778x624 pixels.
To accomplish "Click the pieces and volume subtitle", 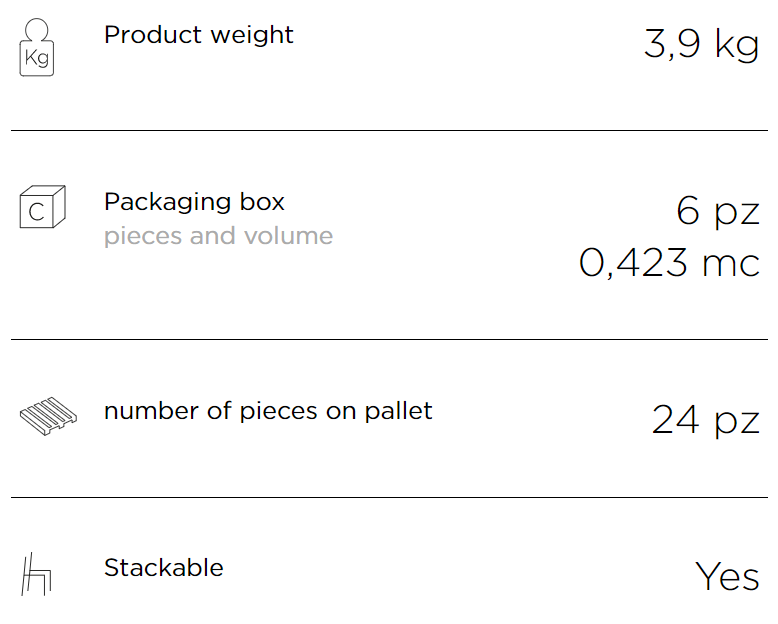I will (x=218, y=236).
